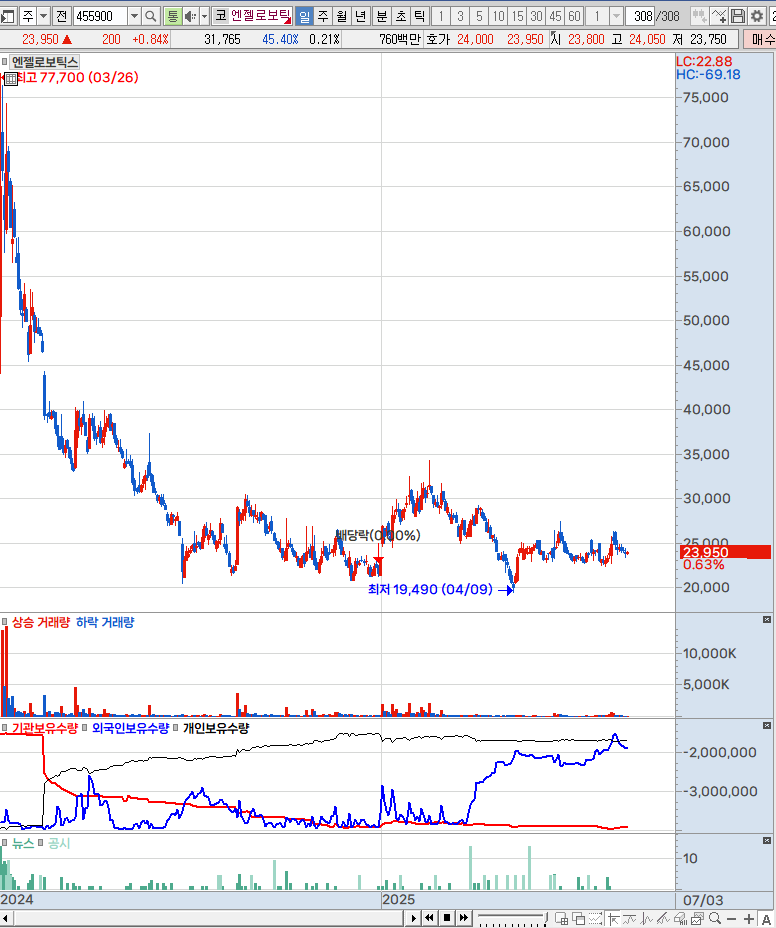
Task: Click the zoom magnifier in bottom toolbar
Action: tap(715, 919)
